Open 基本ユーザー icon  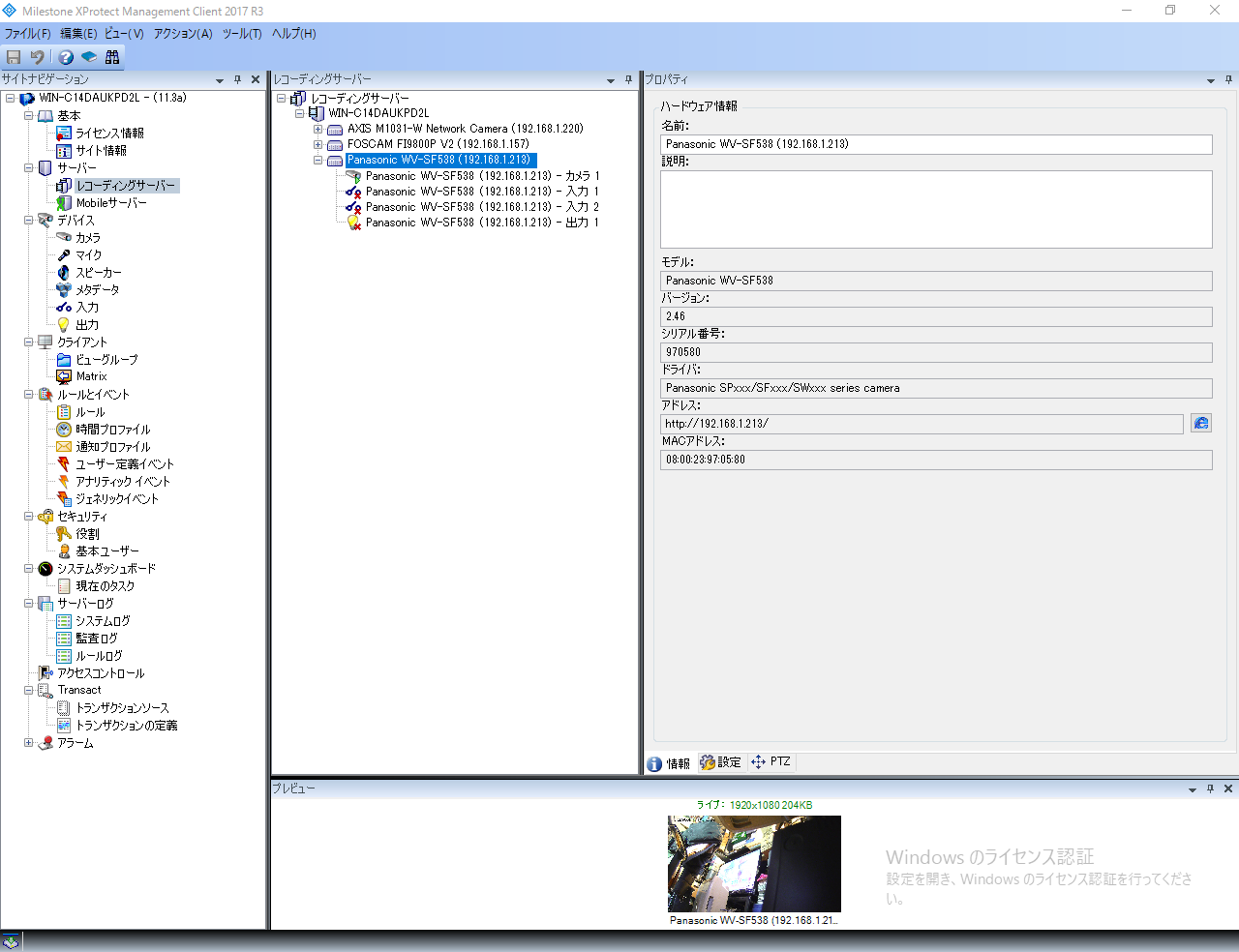click(64, 550)
